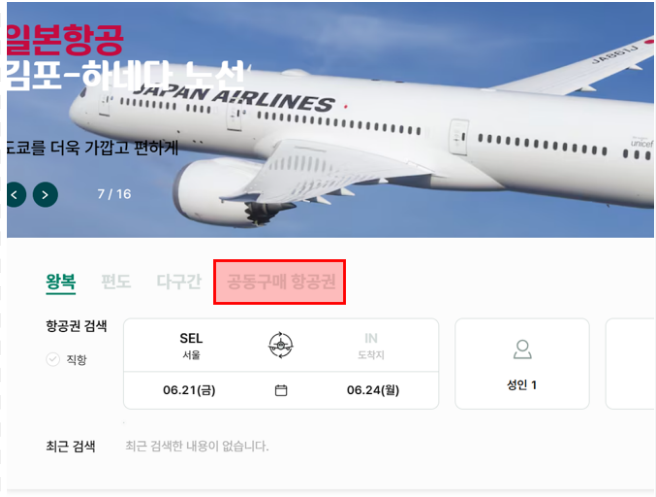Pick the 06.21(금) departure date

coord(189,390)
